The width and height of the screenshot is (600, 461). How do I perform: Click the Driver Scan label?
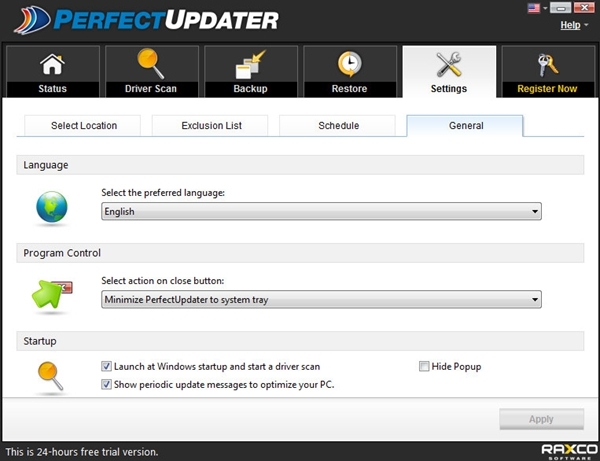pyautogui.click(x=151, y=89)
